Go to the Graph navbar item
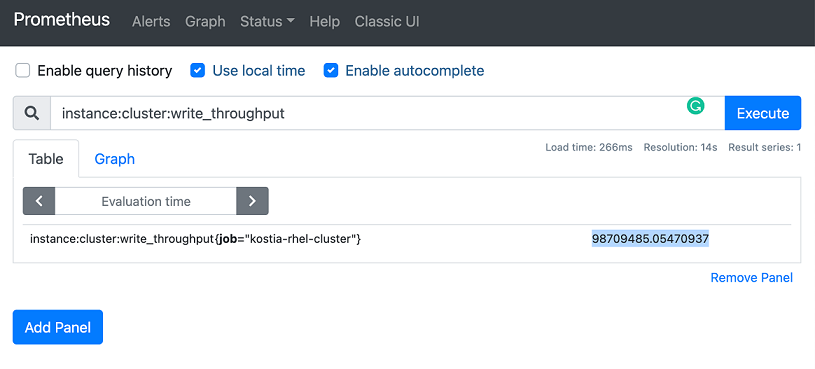815x369 pixels. (x=205, y=21)
